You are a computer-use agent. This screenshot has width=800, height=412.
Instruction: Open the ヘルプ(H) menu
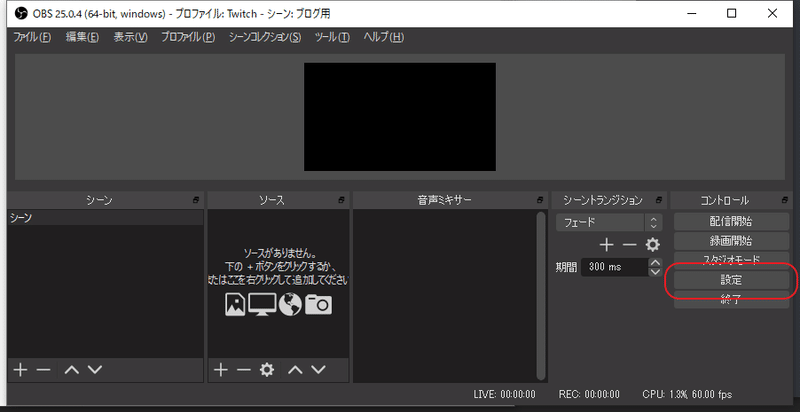click(384, 37)
